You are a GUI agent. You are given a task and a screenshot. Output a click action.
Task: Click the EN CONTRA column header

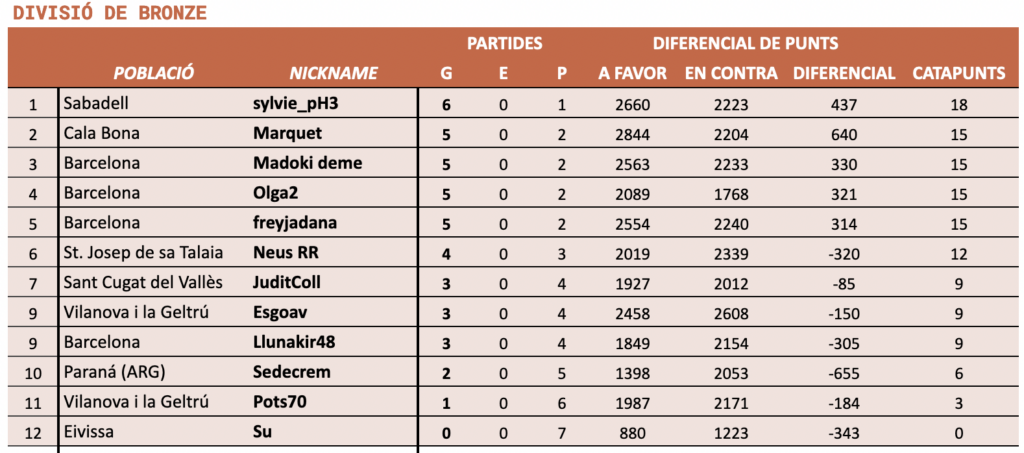tap(731, 73)
